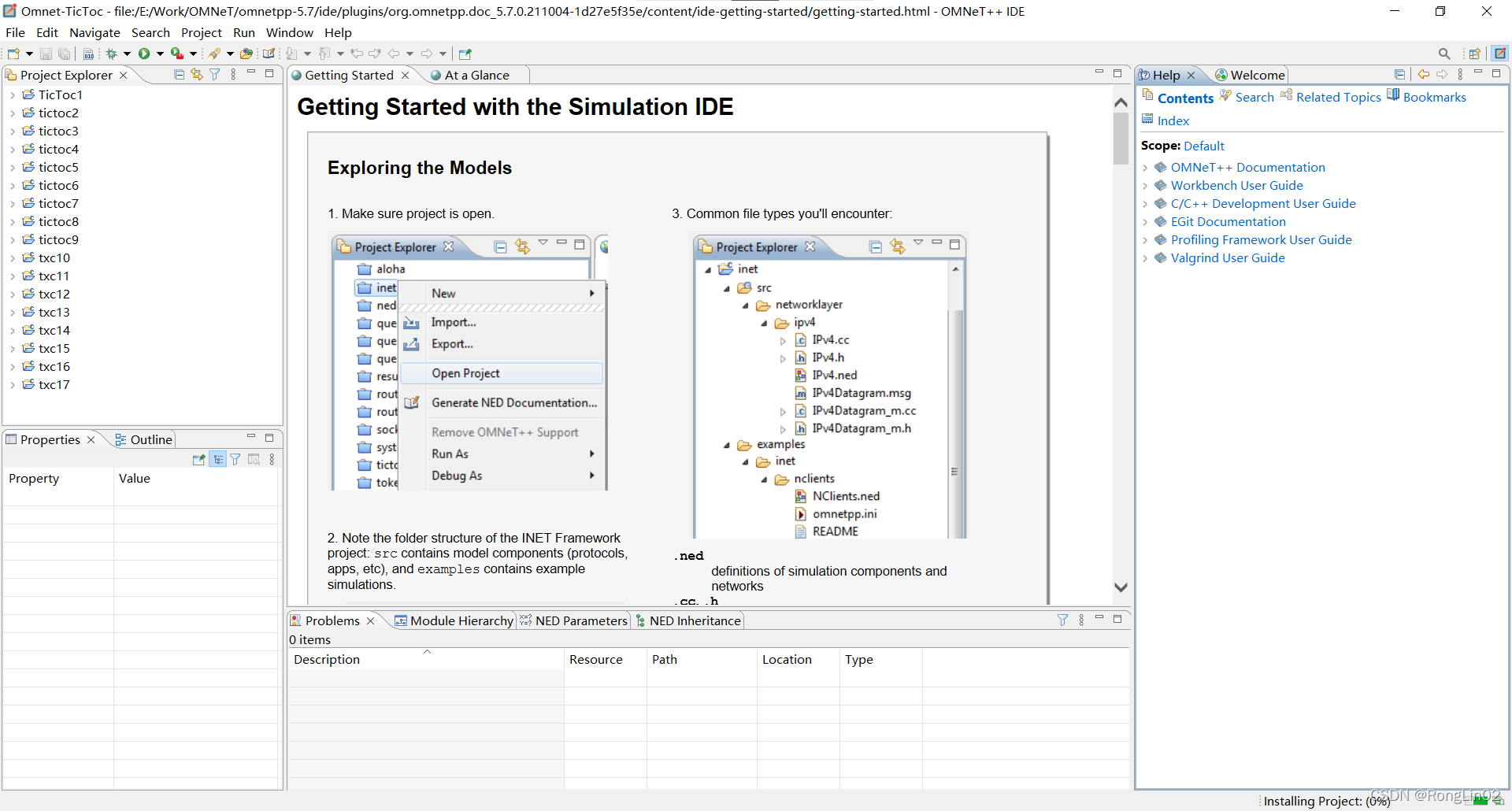The width and height of the screenshot is (1512, 811).
Task: Click the binary 010 build toolbar icon
Action: tap(88, 54)
